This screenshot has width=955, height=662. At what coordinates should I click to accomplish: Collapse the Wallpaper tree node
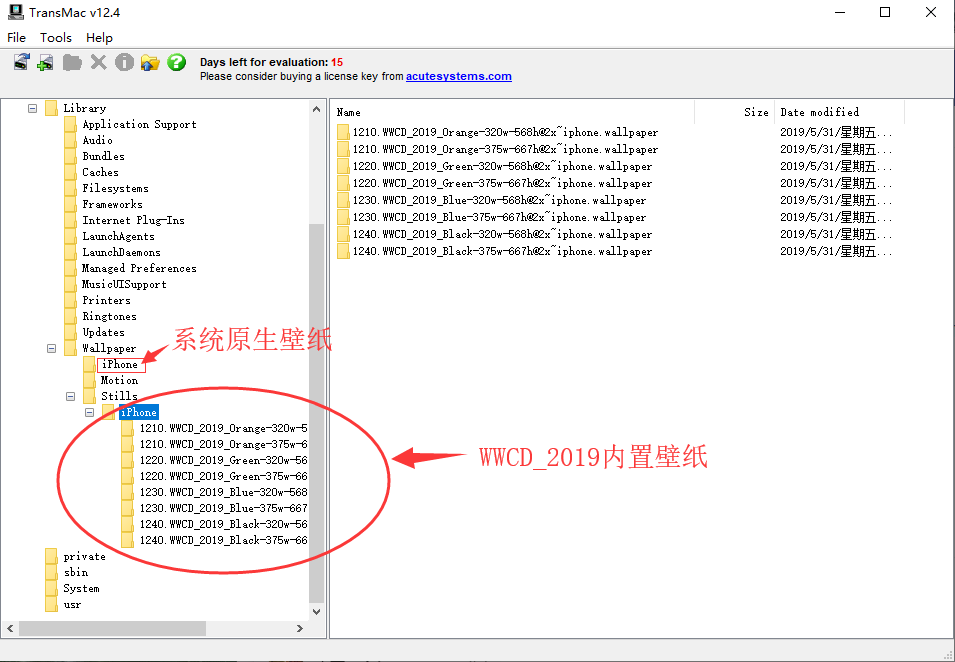pyautogui.click(x=52, y=348)
